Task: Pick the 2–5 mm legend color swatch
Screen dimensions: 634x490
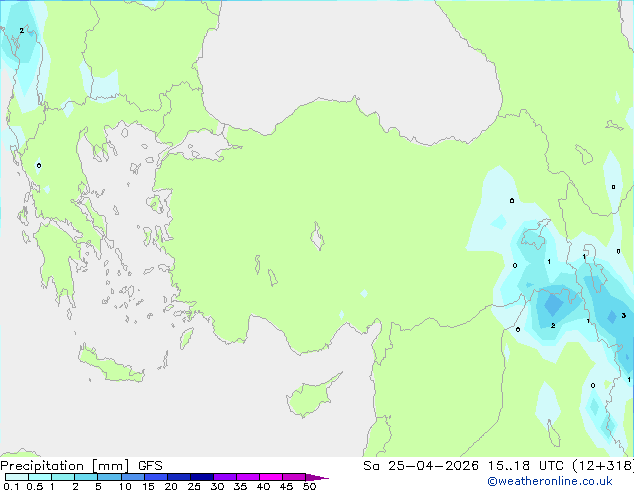Action: (86, 477)
